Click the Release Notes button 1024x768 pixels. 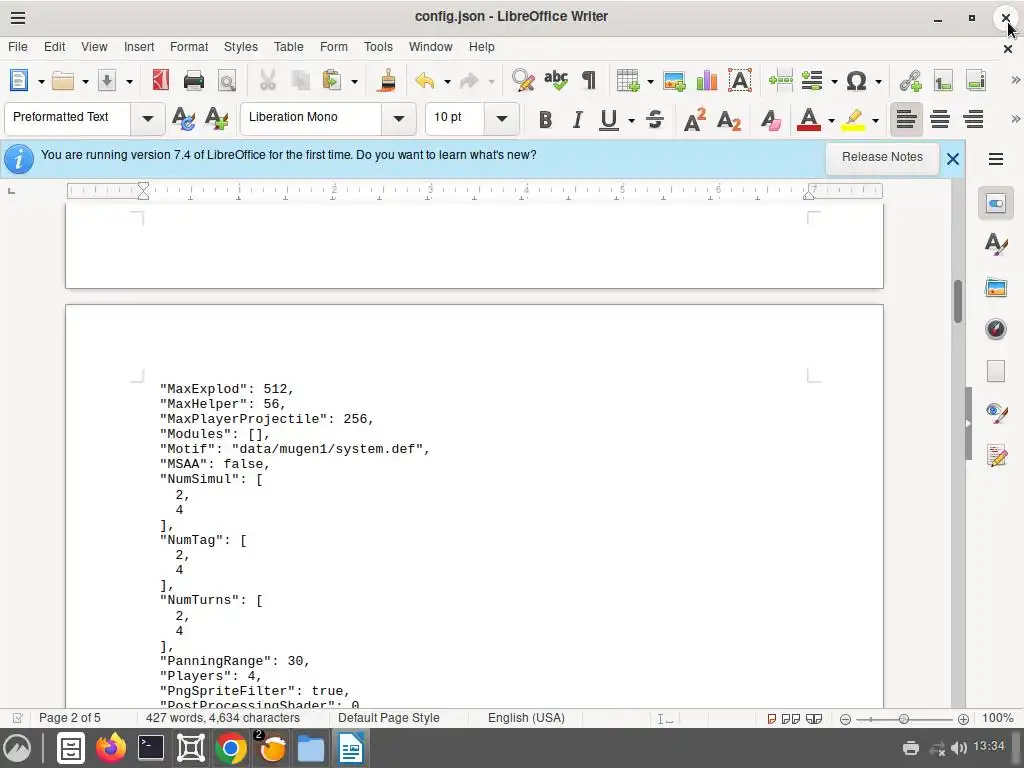coord(882,157)
